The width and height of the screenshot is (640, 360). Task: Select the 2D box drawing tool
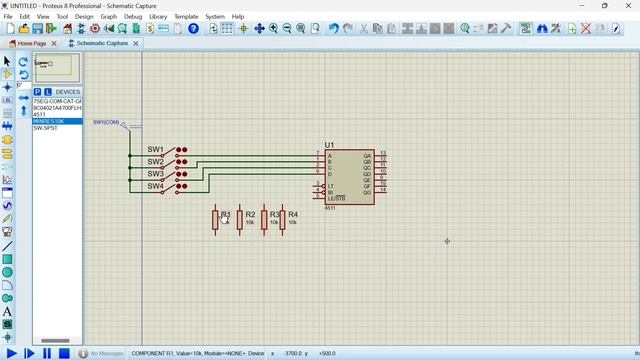(7, 259)
